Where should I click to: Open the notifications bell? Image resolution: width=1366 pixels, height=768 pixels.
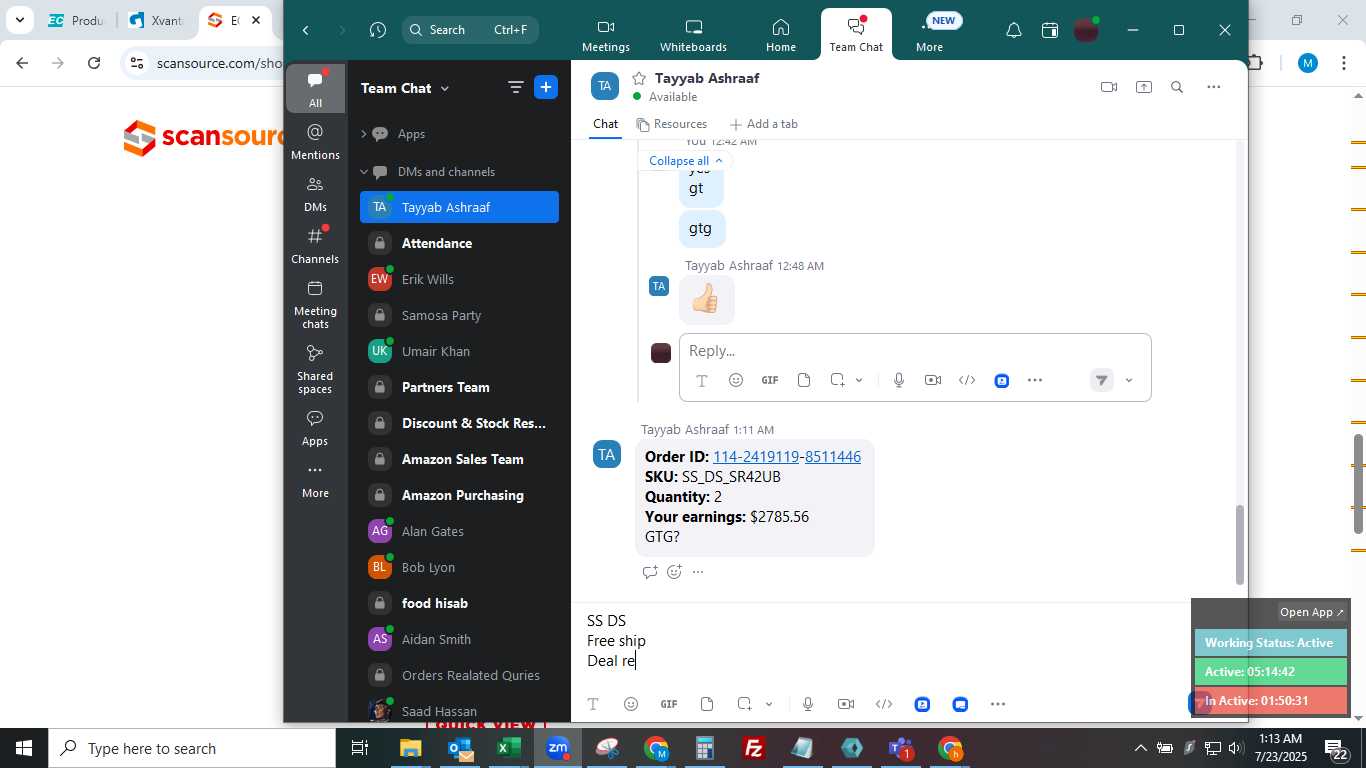tap(1013, 30)
